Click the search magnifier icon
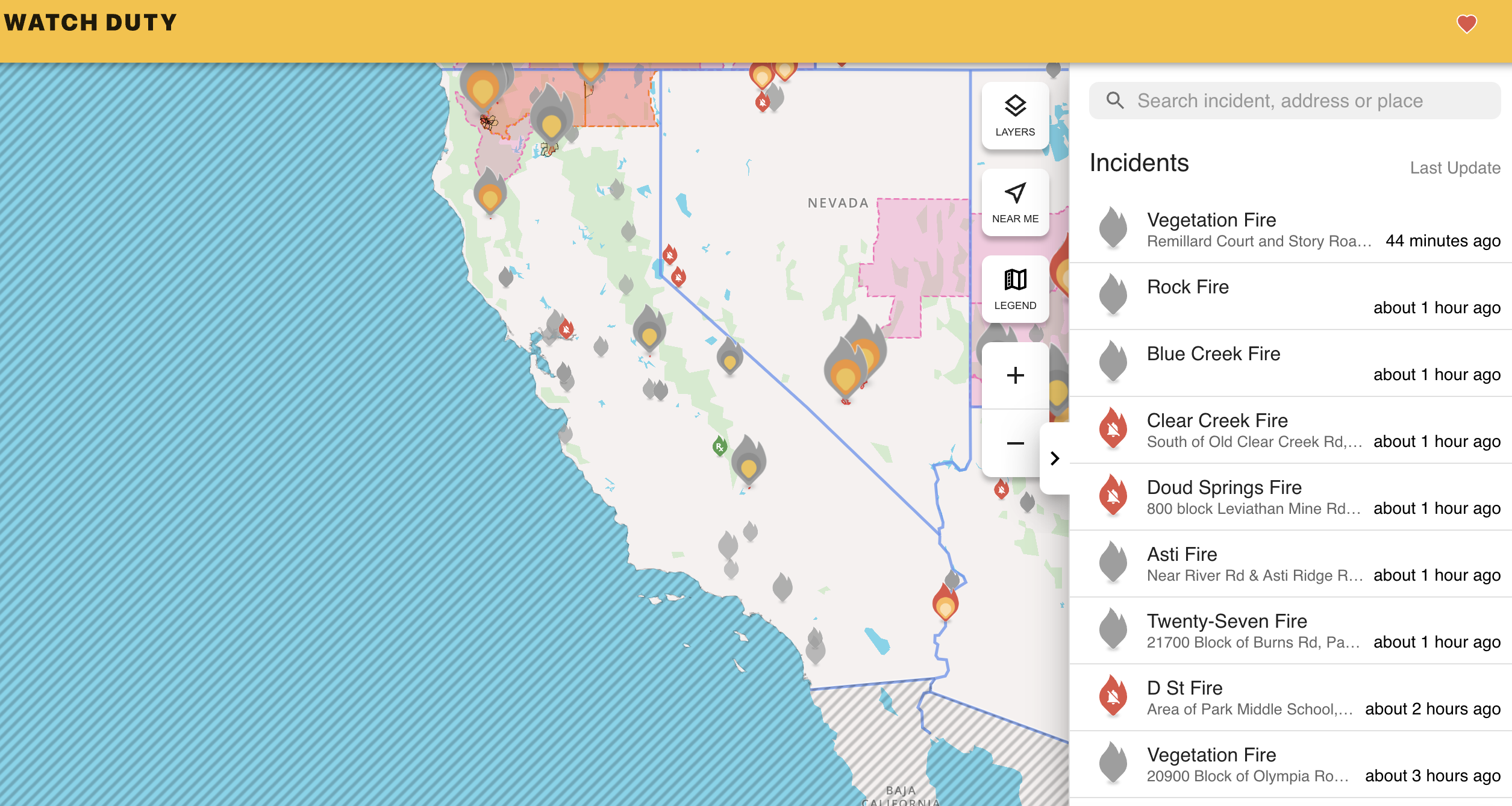 pyautogui.click(x=1115, y=101)
